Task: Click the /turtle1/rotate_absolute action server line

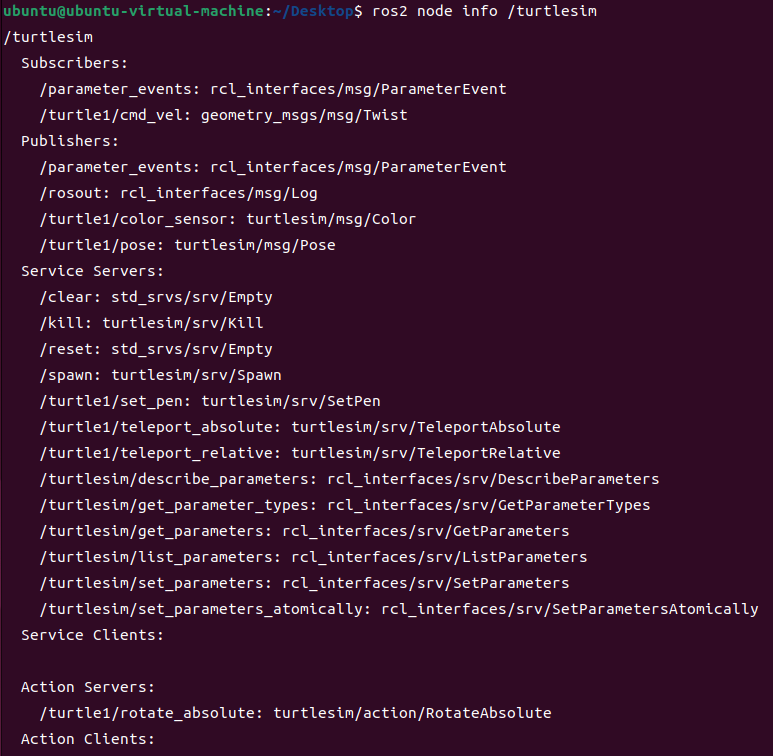Action: click(x=296, y=713)
